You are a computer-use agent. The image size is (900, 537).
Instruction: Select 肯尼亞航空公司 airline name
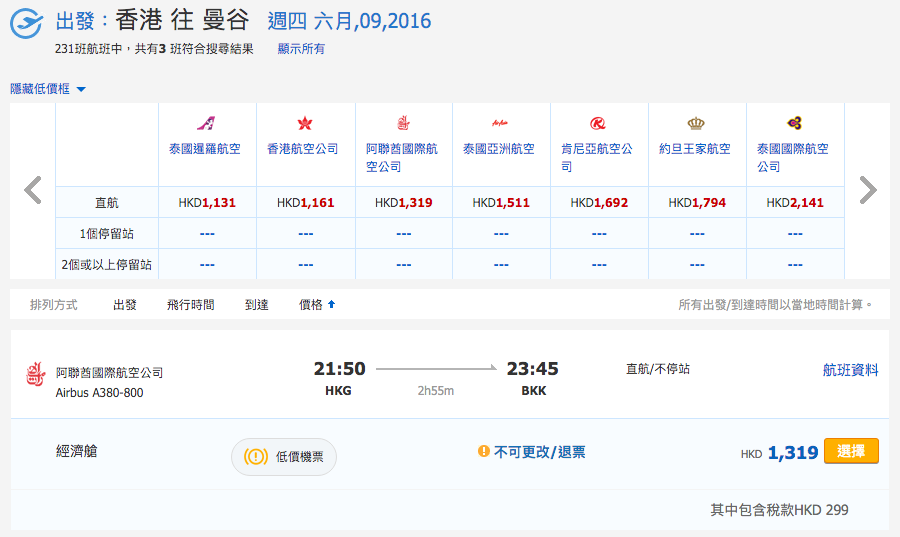pyautogui.click(x=597, y=158)
